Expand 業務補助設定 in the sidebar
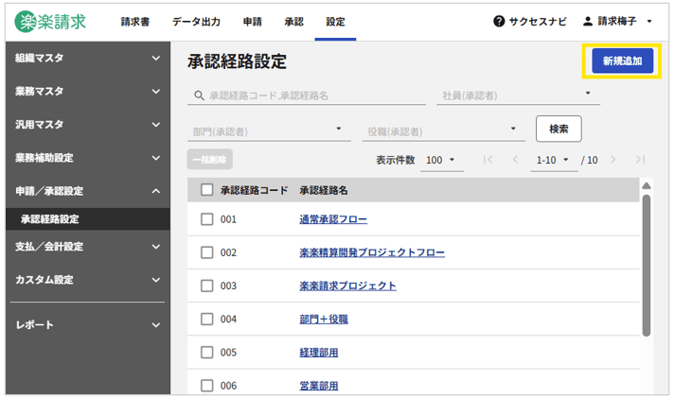The image size is (674, 399). click(88, 158)
